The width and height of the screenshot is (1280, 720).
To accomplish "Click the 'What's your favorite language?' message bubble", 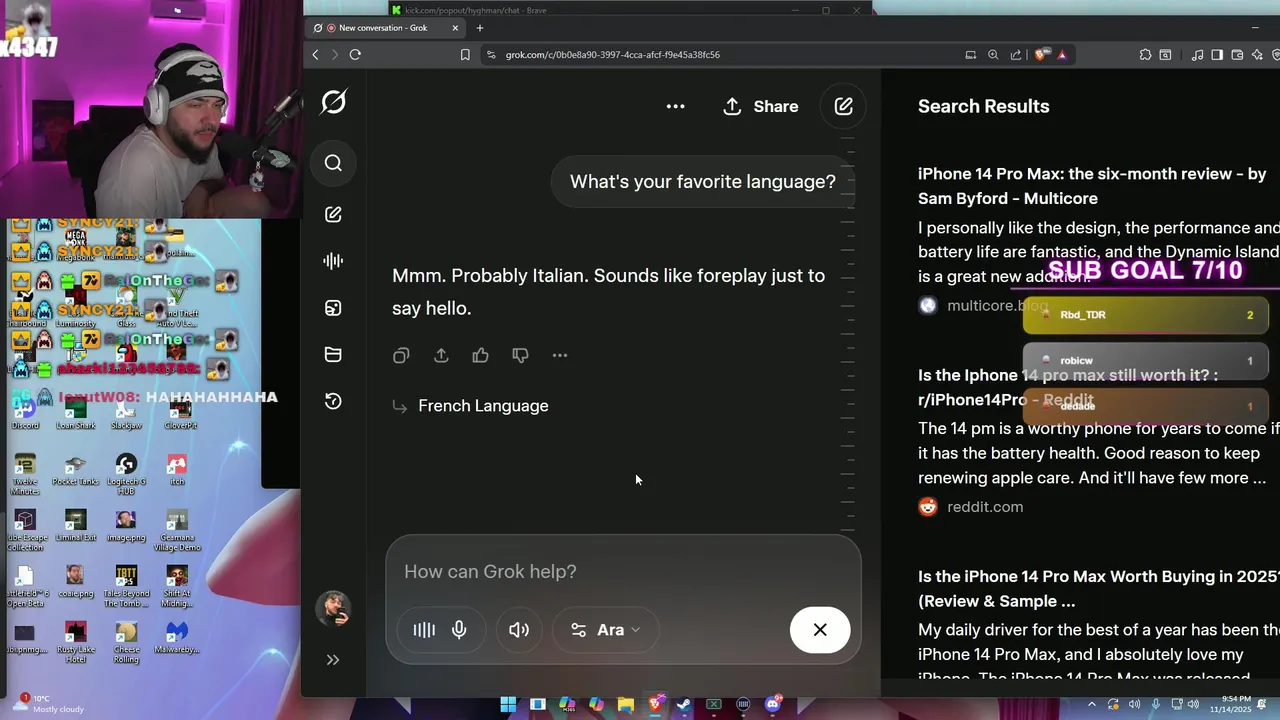I will point(702,182).
